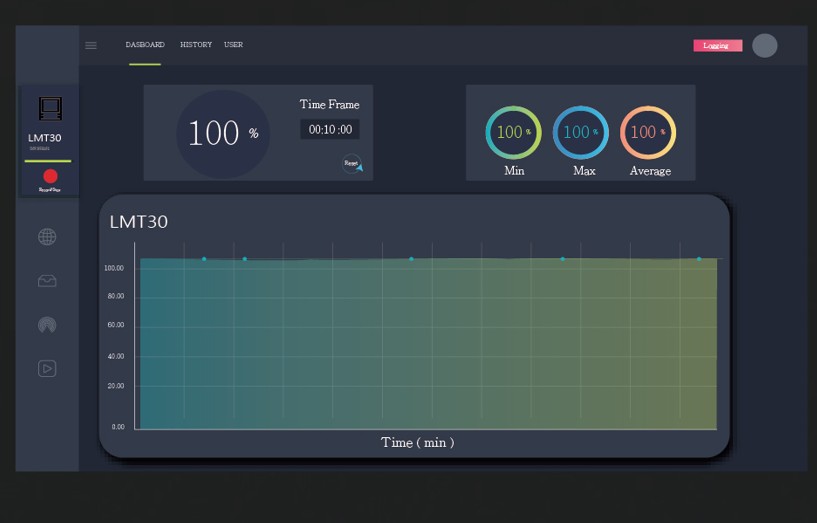Screen dimensions: 817x523
Task: Click the first data point on chart
Action: tap(204, 259)
